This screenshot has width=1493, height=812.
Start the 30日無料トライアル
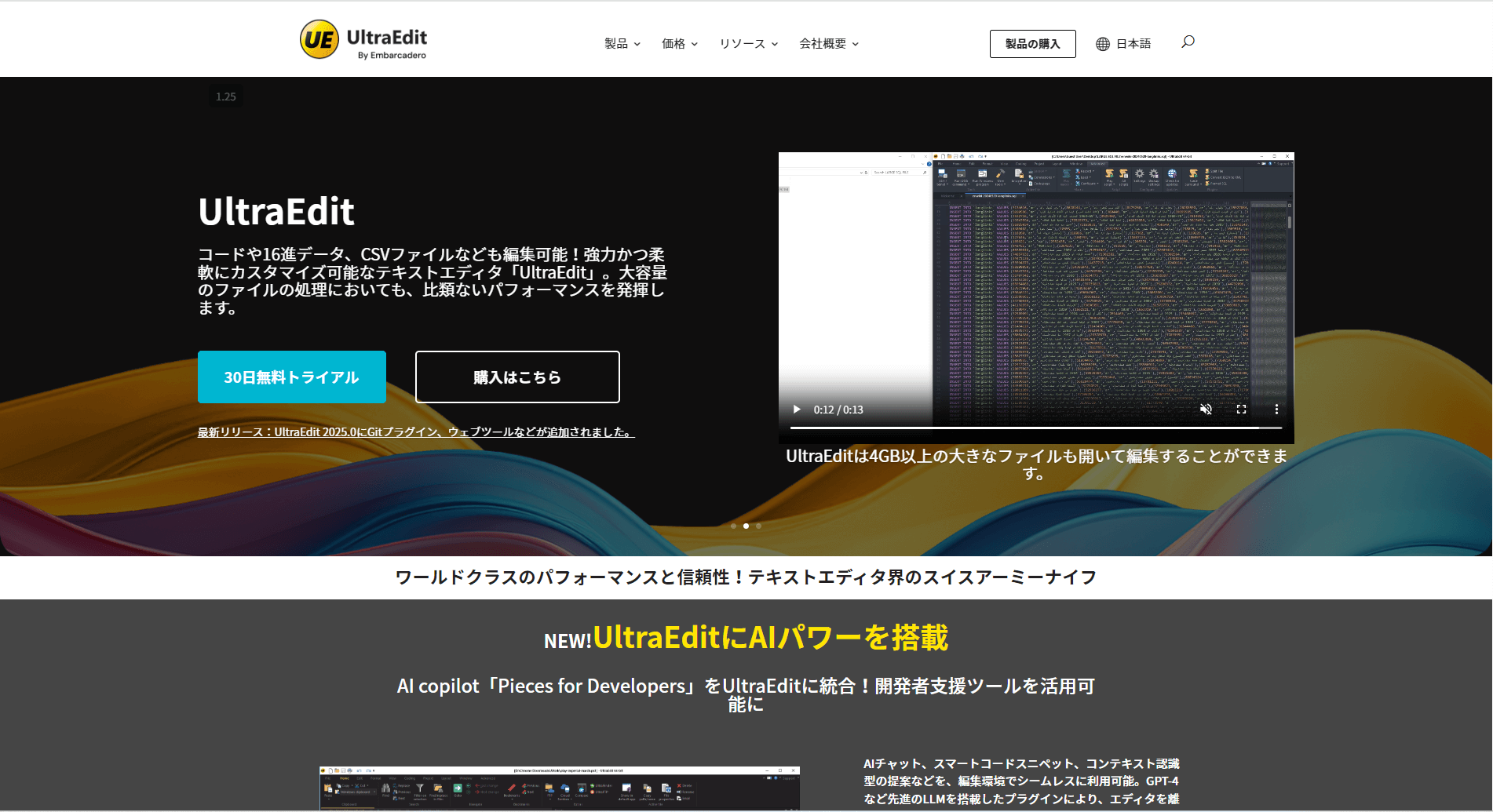coord(291,377)
